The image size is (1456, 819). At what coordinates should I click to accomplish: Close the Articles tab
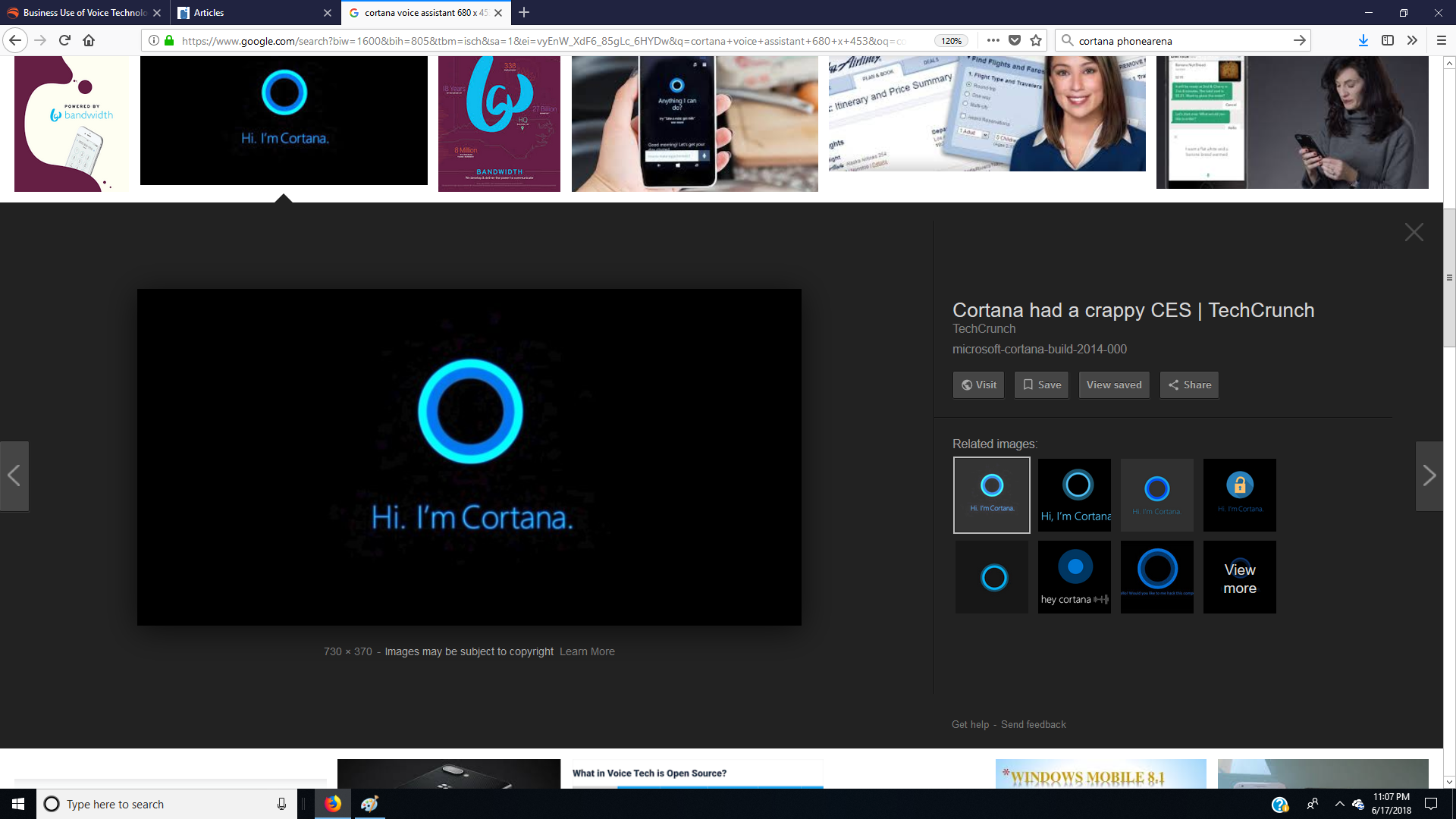click(328, 13)
